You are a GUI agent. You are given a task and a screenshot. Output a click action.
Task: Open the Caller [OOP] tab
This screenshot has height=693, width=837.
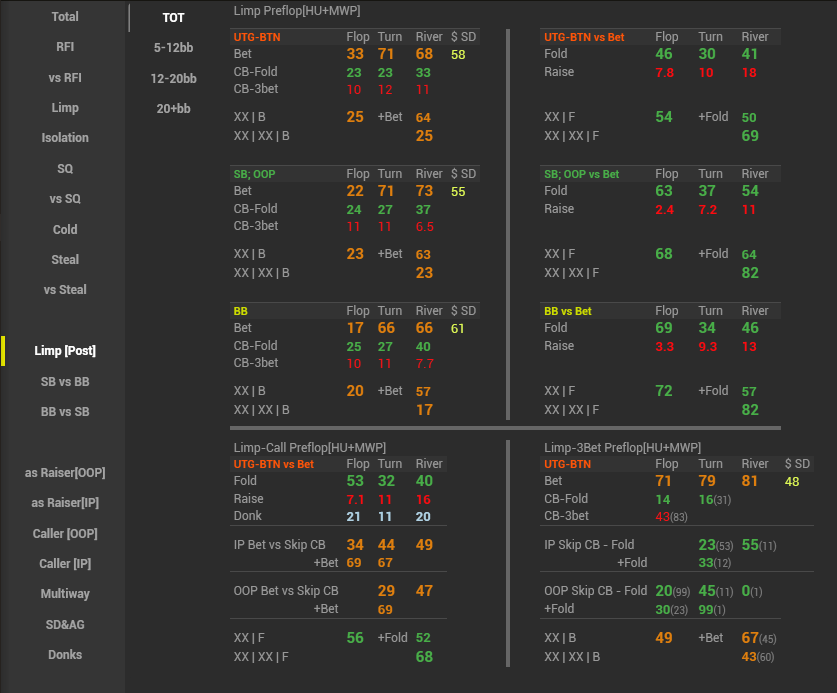pos(65,534)
